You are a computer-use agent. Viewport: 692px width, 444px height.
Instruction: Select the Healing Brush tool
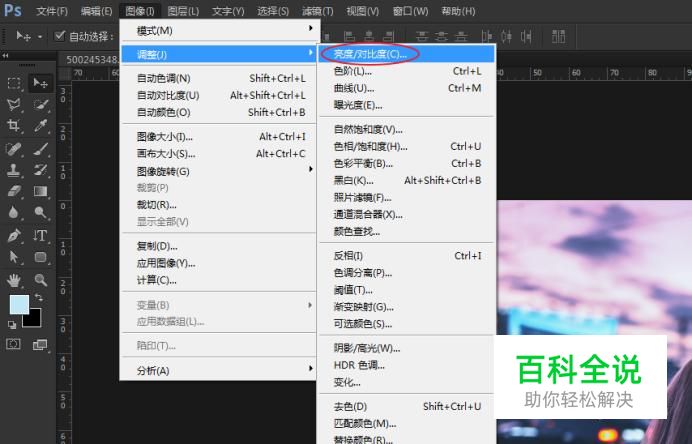click(14, 149)
